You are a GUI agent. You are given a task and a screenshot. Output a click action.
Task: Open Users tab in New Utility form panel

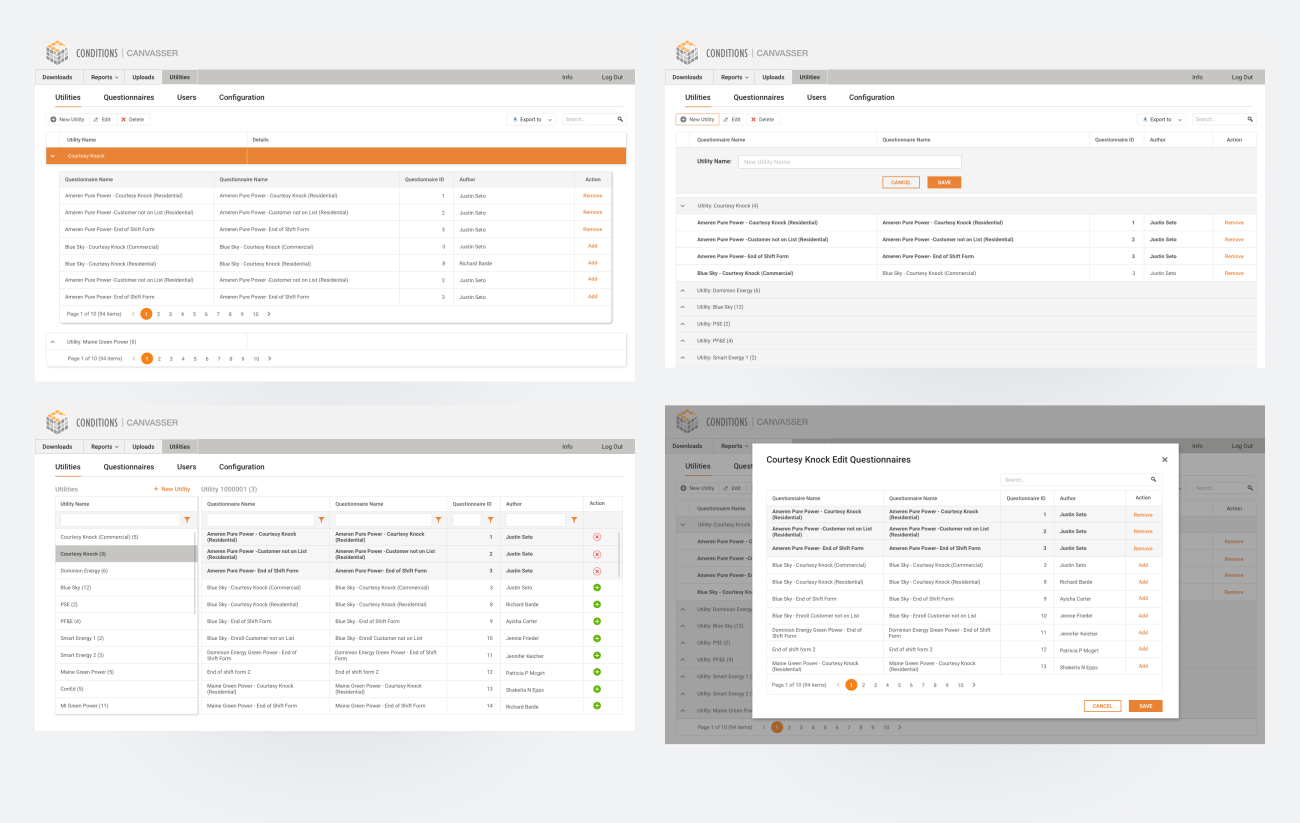coord(817,98)
